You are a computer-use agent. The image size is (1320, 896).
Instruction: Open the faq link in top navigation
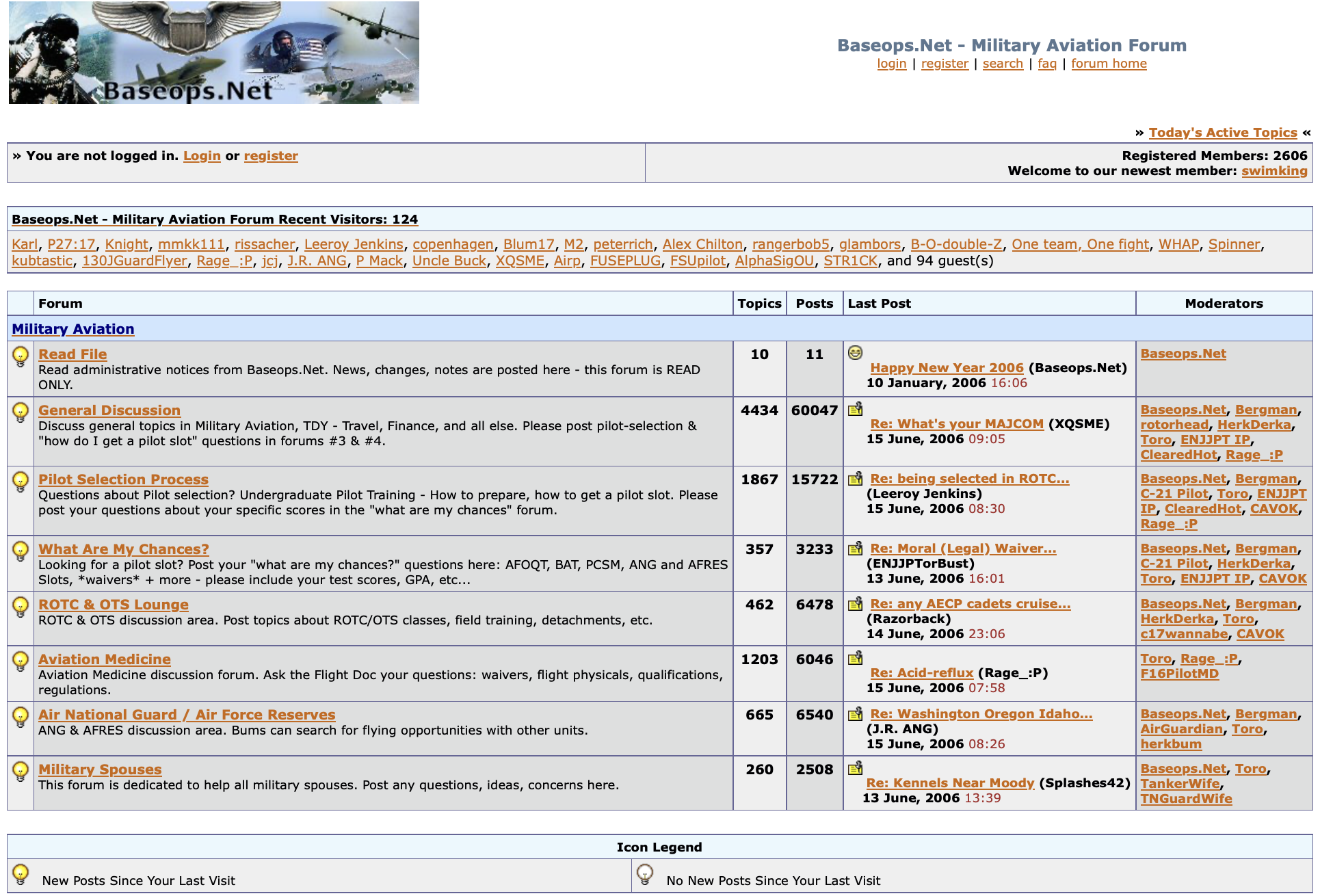point(1046,64)
